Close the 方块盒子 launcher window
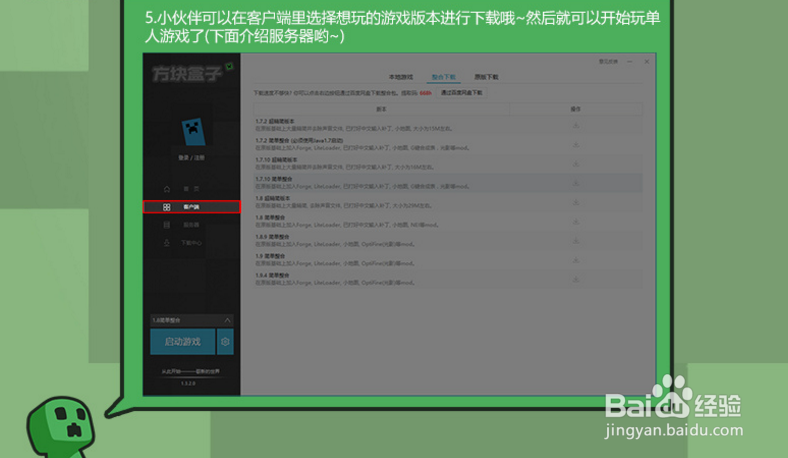Viewport: 788px width, 458px height. [647, 61]
